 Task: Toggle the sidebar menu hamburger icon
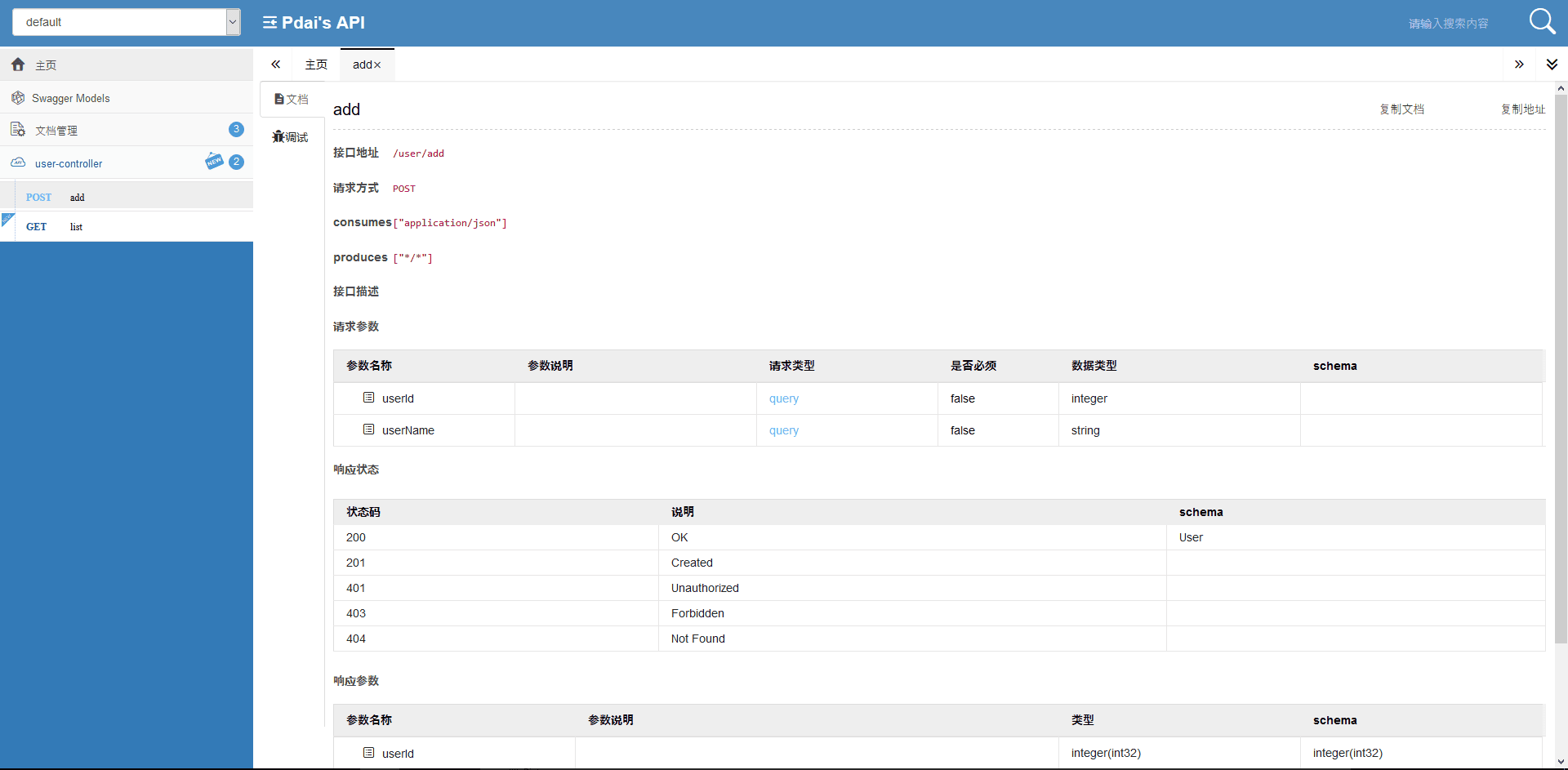click(x=269, y=23)
